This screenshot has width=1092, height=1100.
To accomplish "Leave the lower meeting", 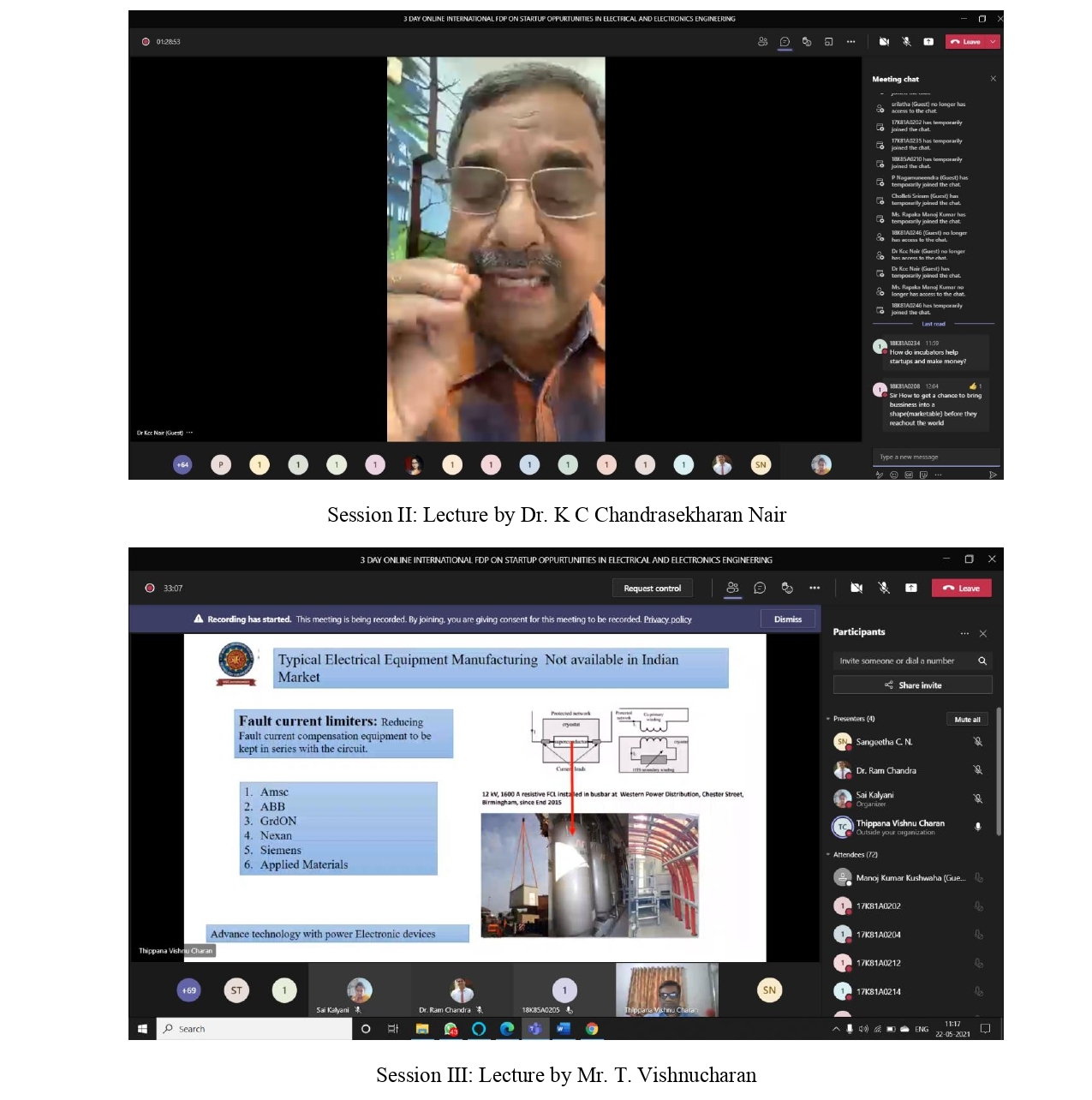I will [962, 588].
